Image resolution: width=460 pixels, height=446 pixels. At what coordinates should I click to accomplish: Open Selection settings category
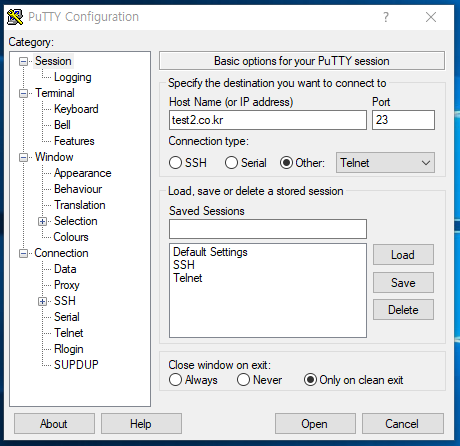(x=76, y=221)
